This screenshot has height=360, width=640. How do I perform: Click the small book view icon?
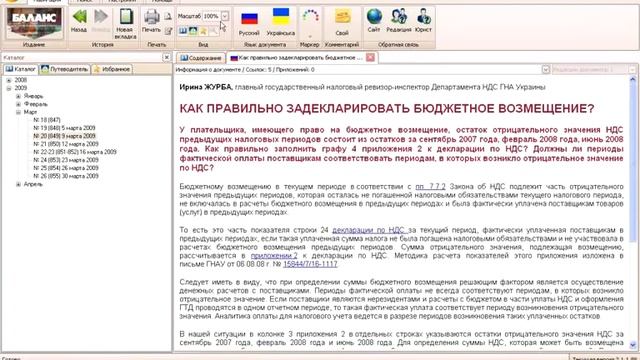(183, 31)
